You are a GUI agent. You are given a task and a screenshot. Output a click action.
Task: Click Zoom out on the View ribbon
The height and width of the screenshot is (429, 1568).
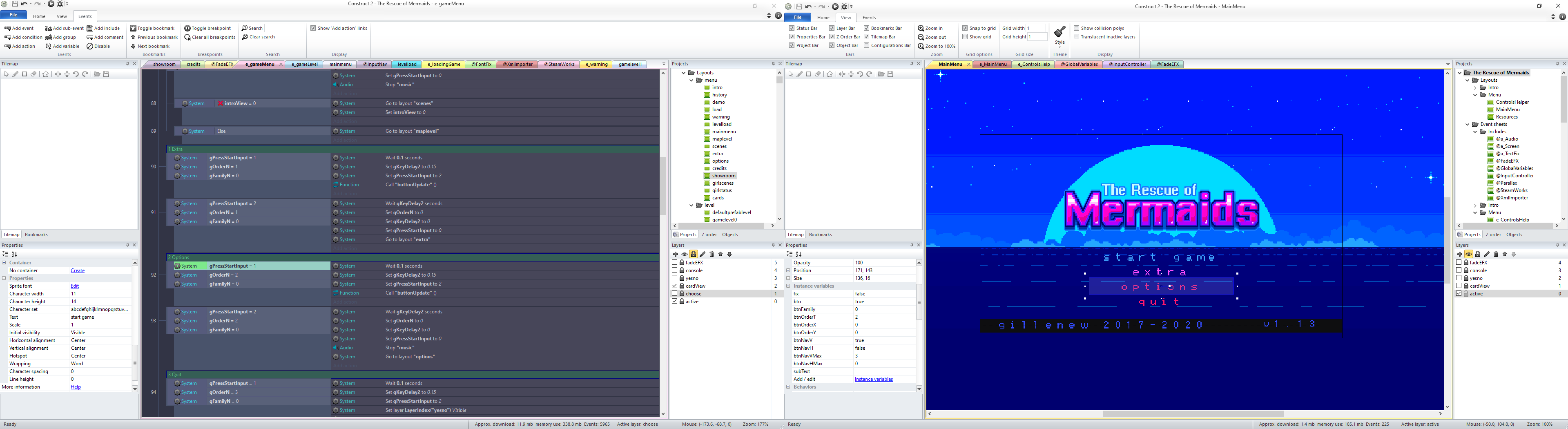(932, 37)
